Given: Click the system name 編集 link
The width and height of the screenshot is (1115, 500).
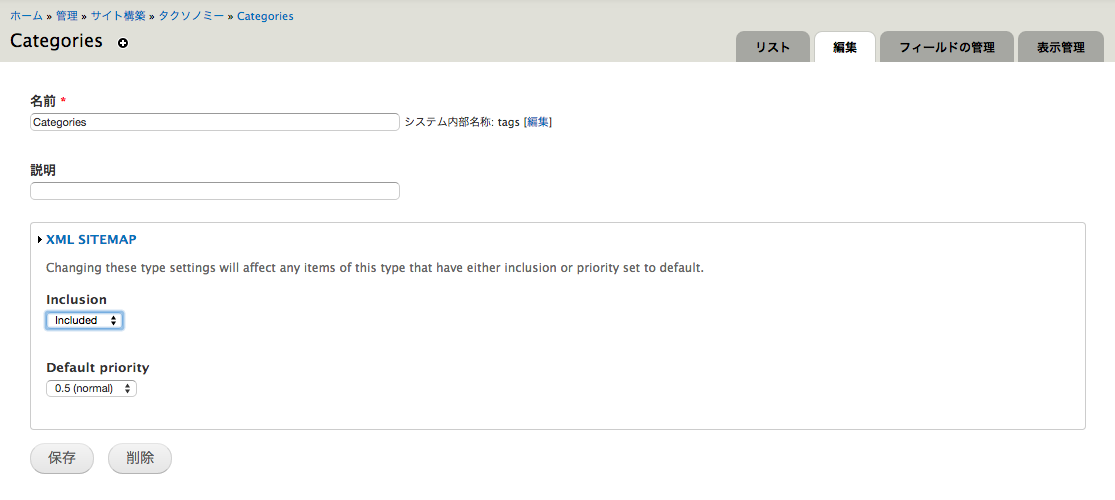Looking at the screenshot, I should [x=538, y=122].
